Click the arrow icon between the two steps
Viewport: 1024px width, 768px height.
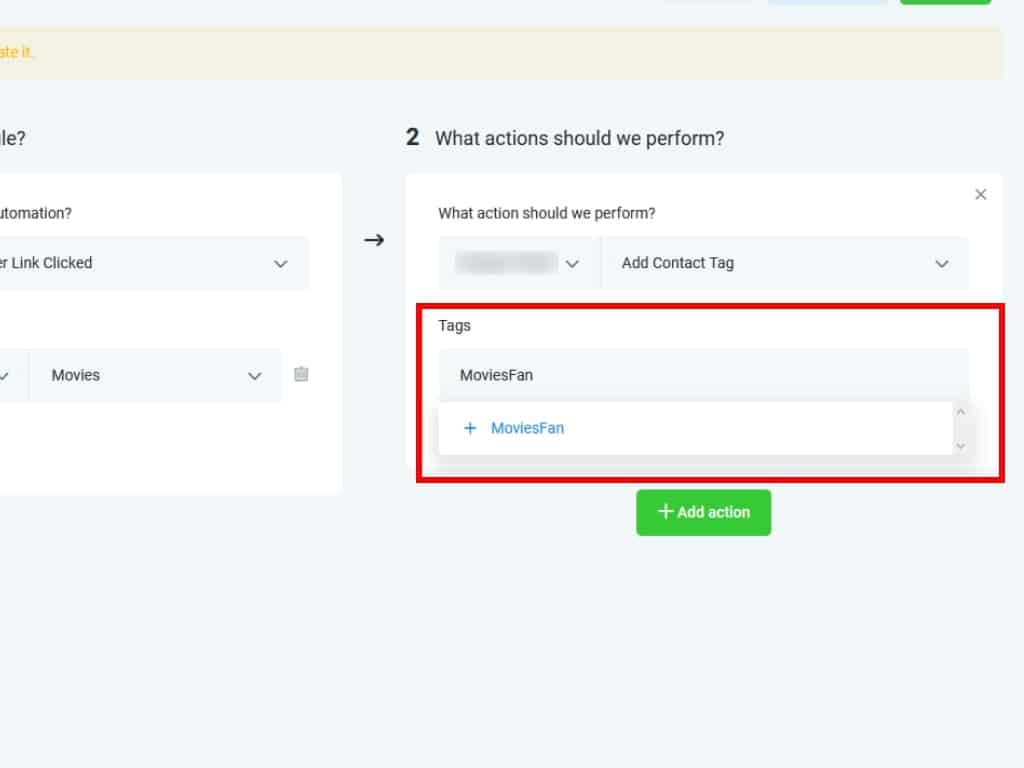pyautogui.click(x=374, y=241)
